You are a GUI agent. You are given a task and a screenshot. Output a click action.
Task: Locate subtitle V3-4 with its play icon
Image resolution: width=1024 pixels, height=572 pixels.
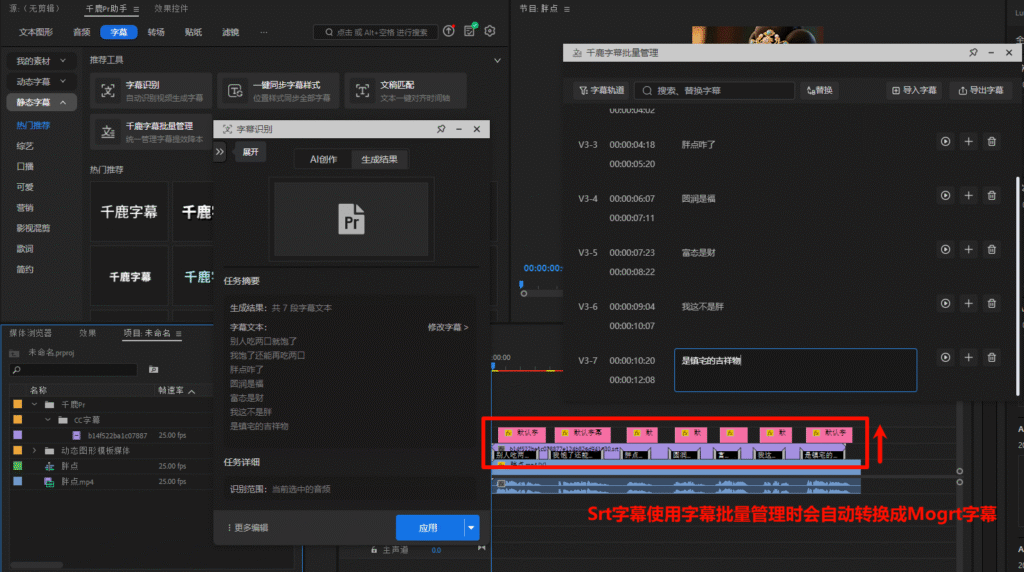(945, 195)
